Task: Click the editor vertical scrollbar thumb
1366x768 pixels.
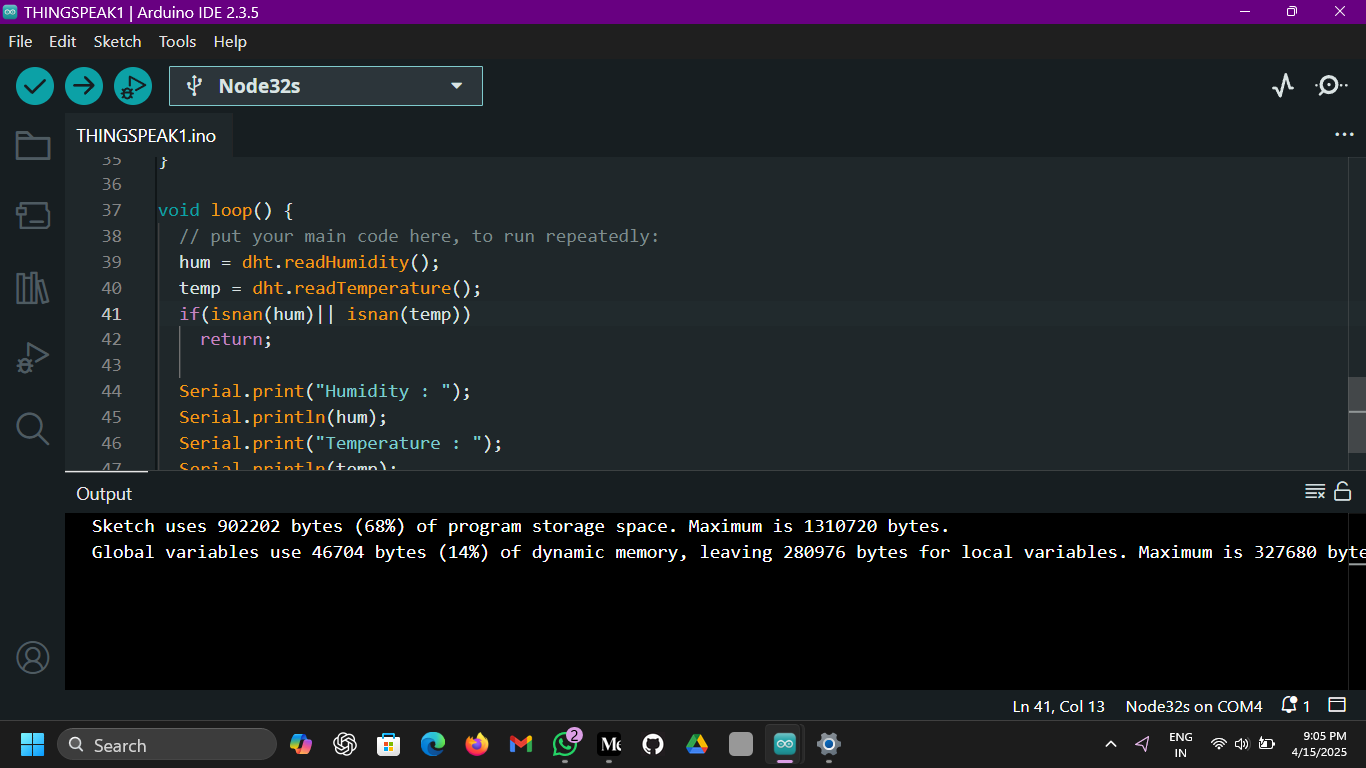Action: pyautogui.click(x=1356, y=414)
